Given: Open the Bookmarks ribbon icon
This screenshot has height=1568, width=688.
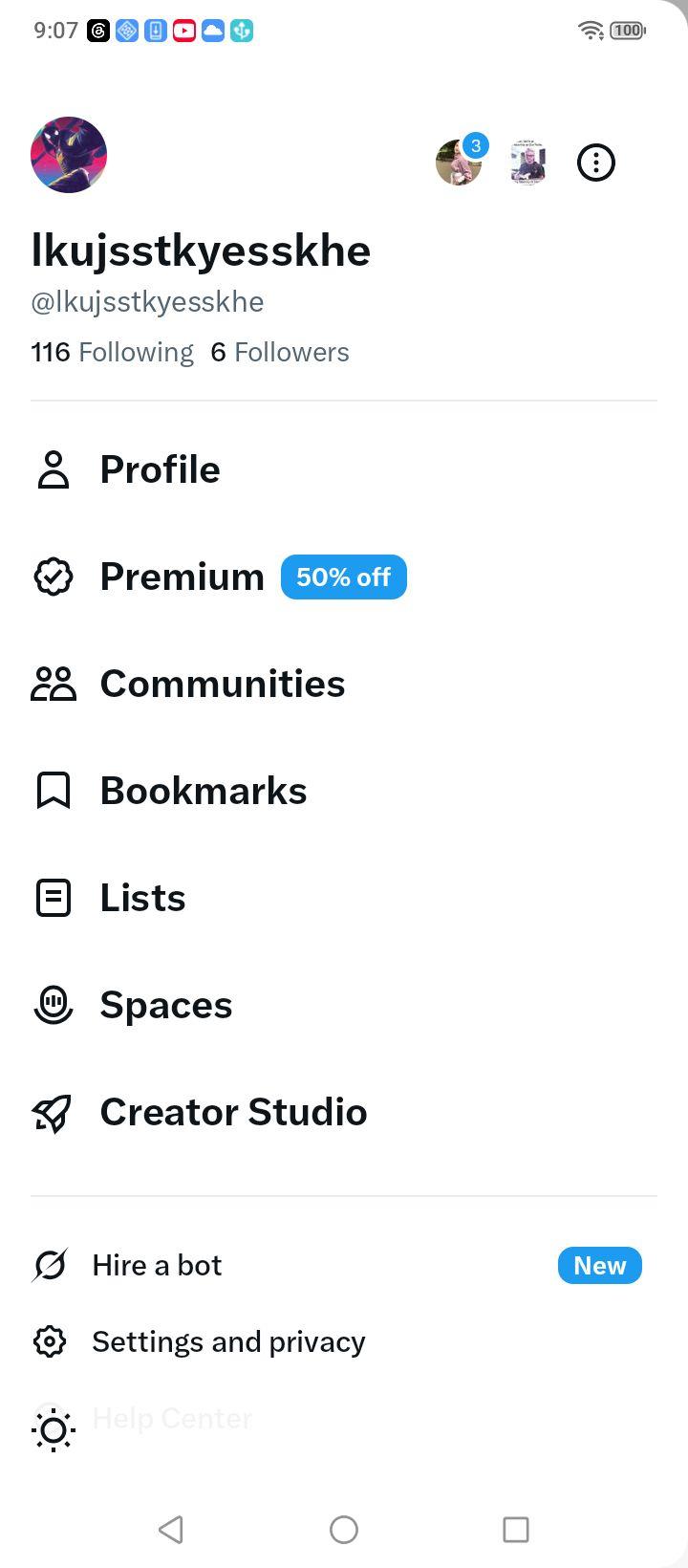Looking at the screenshot, I should point(54,791).
